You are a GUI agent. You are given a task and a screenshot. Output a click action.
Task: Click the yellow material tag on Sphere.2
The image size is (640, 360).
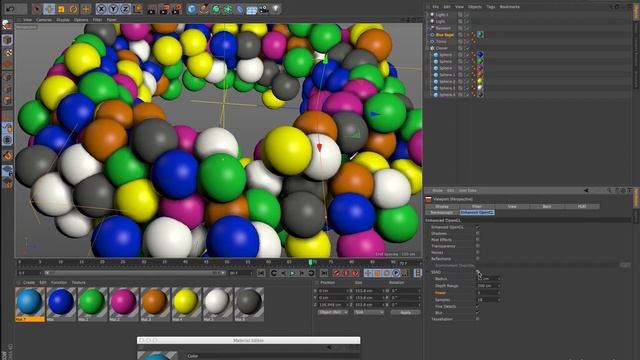(x=480, y=81)
